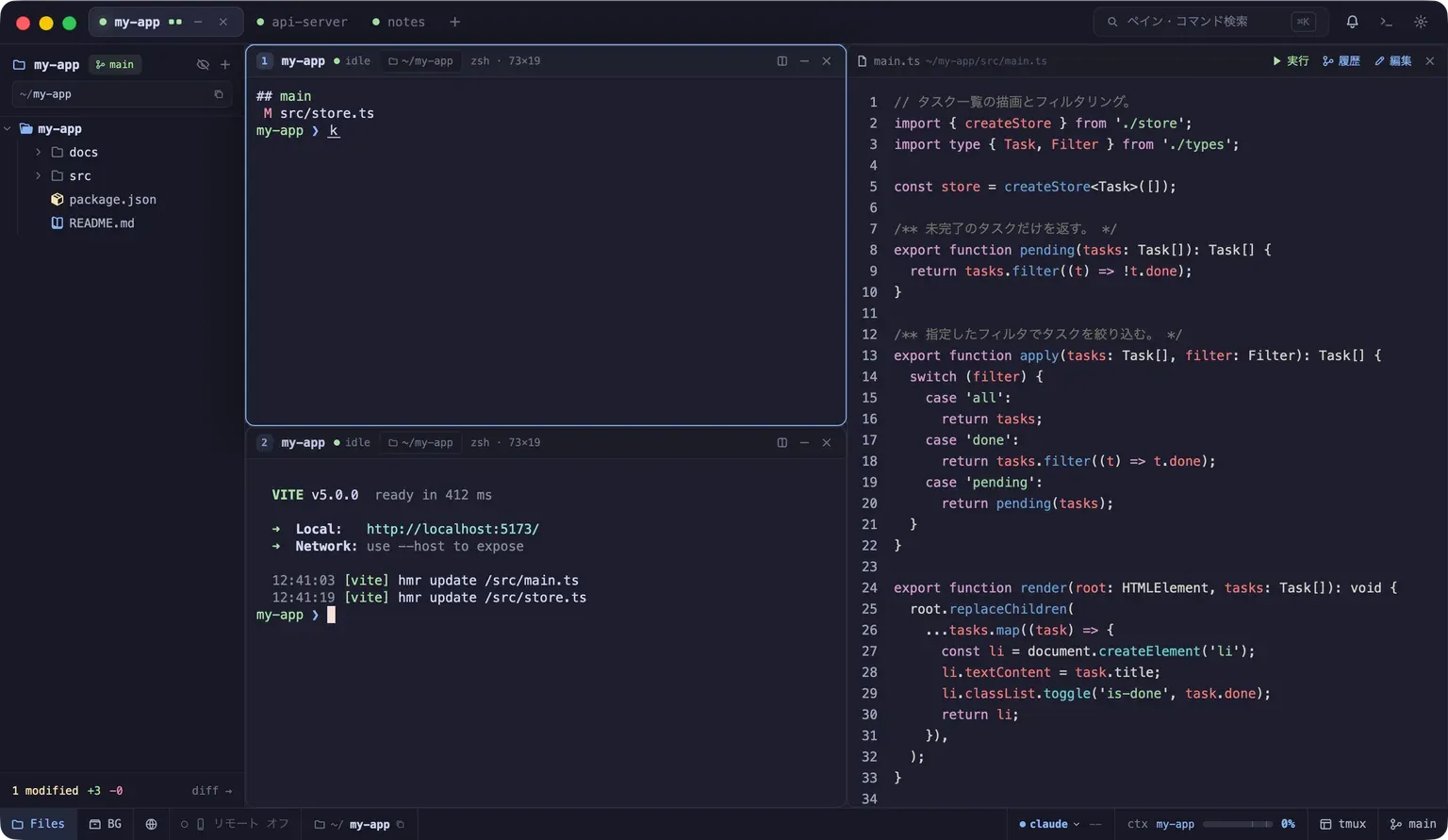Click '1 modified' in sidebar footer
The image size is (1448, 840).
pos(45,791)
